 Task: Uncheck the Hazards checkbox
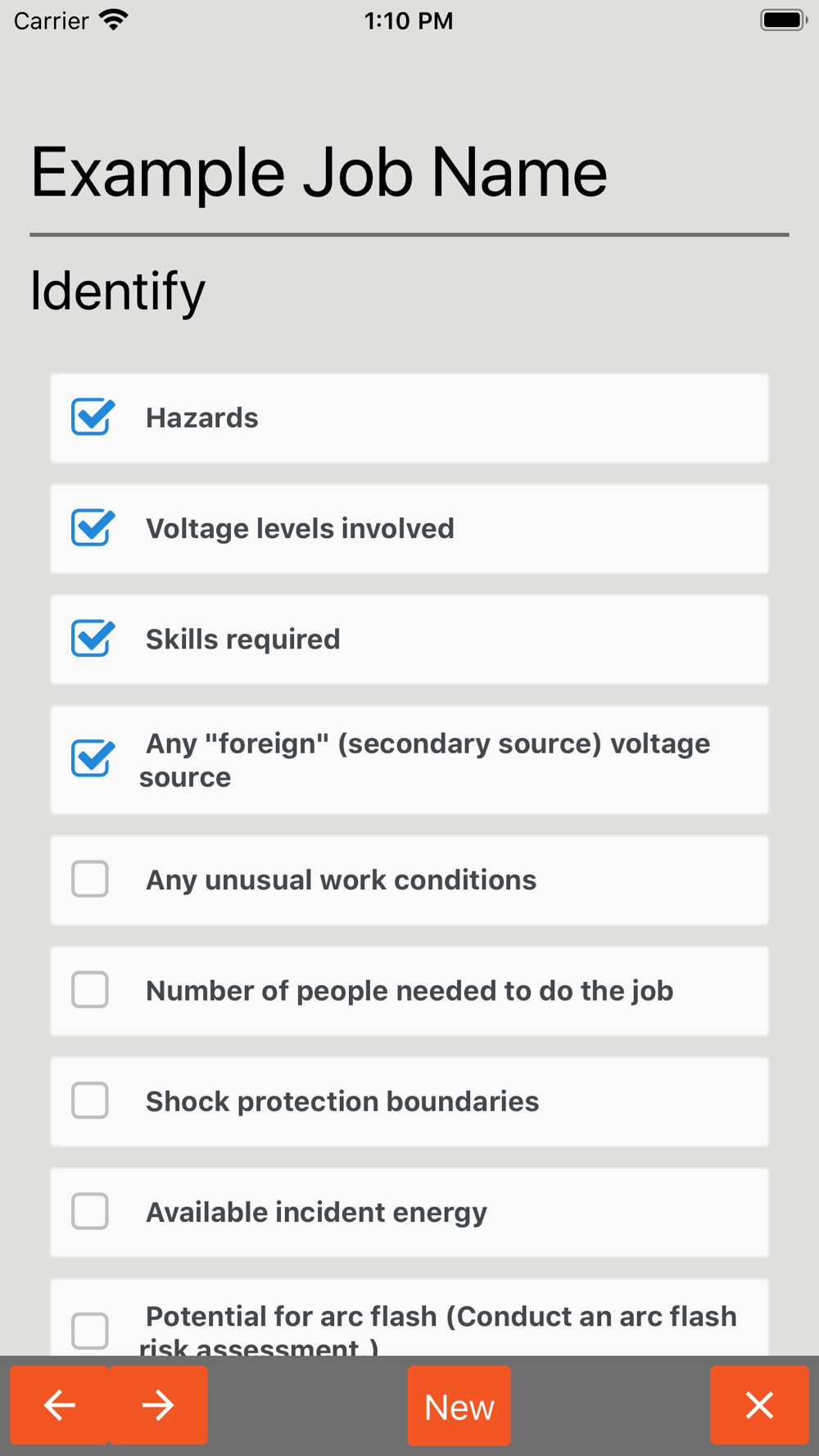point(92,417)
